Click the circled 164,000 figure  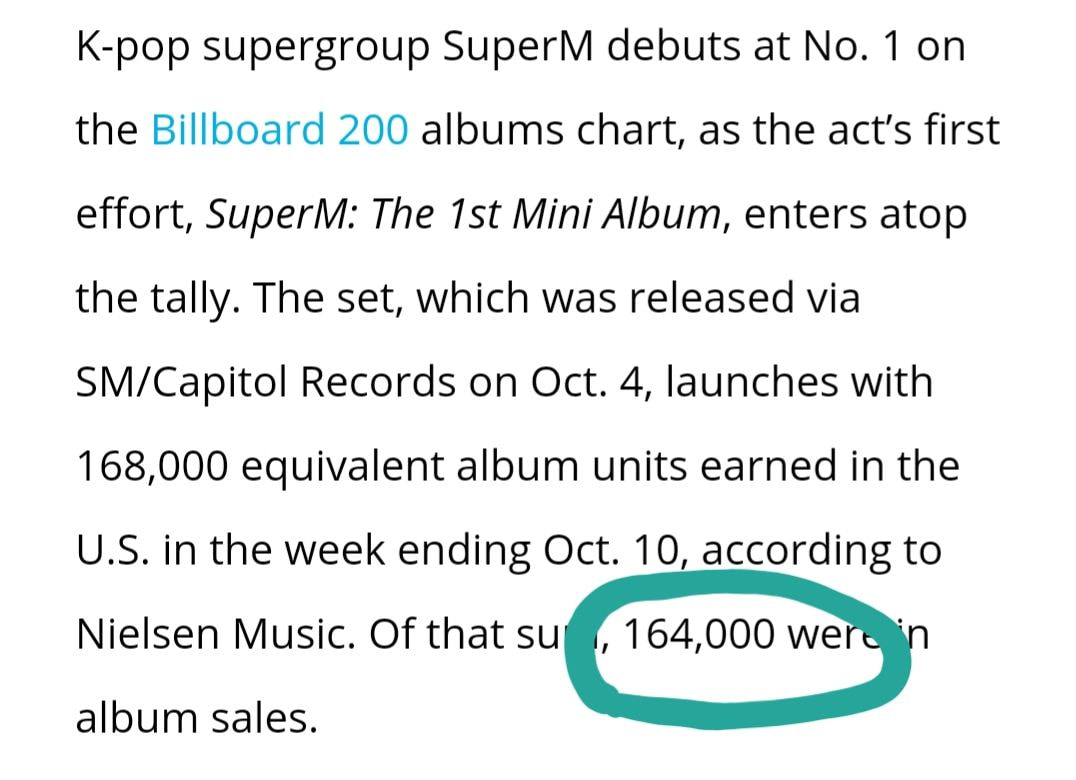pos(699,635)
